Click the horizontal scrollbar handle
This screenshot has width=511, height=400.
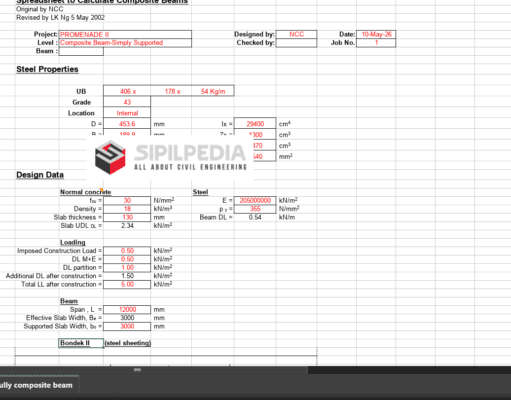[137, 370]
